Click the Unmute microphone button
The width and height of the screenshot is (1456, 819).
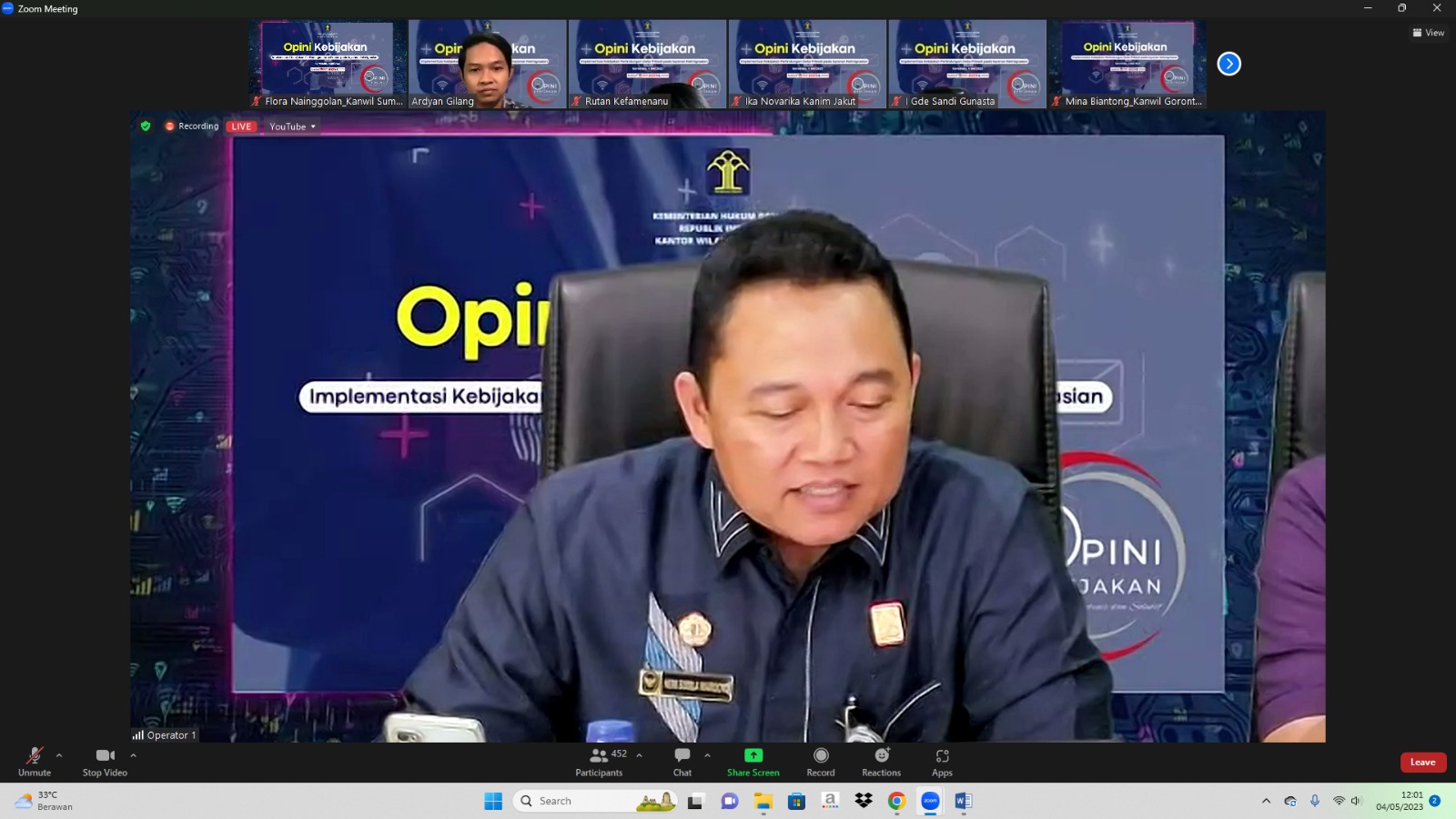tap(35, 761)
